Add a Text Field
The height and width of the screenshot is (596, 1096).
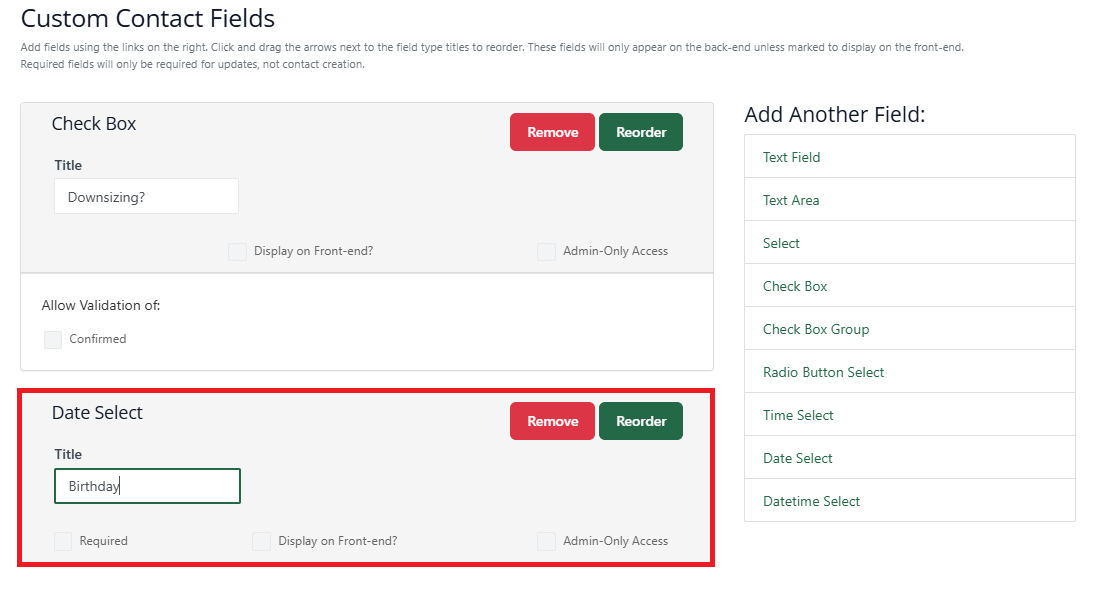point(909,157)
